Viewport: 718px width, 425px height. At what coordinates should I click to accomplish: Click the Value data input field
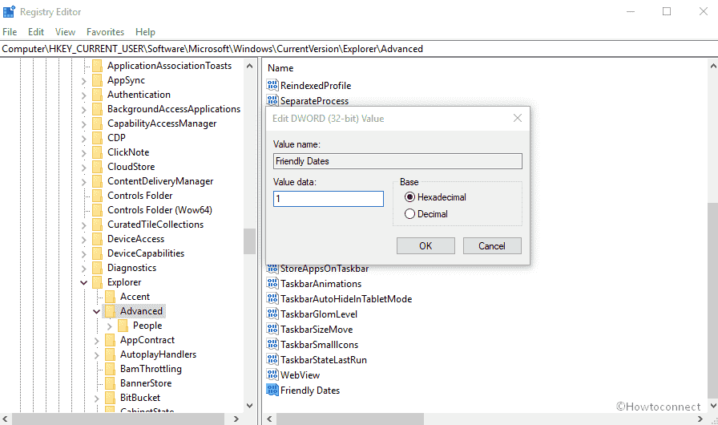[x=328, y=199]
